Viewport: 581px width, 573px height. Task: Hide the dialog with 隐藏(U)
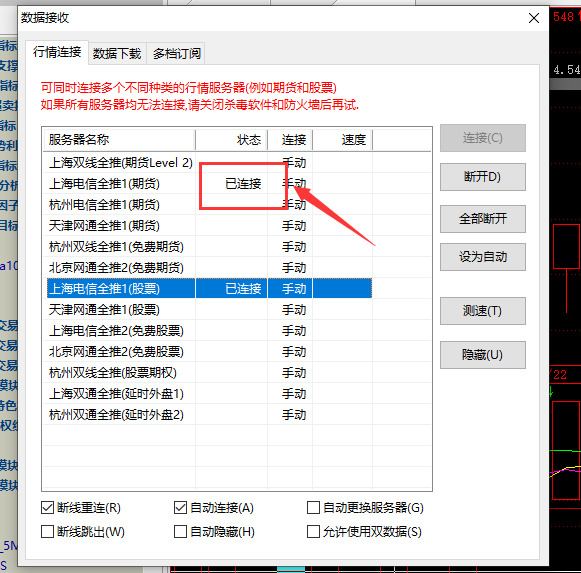click(x=482, y=355)
